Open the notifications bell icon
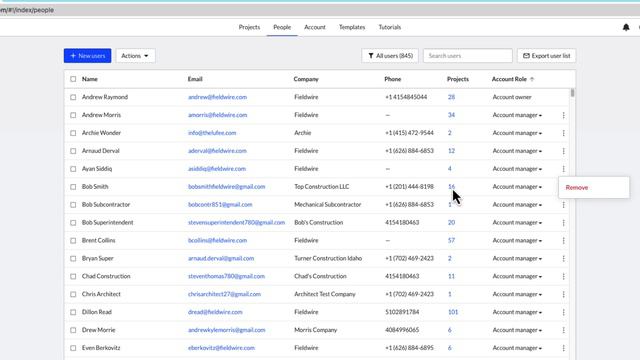The height and width of the screenshot is (360, 640). (x=626, y=27)
